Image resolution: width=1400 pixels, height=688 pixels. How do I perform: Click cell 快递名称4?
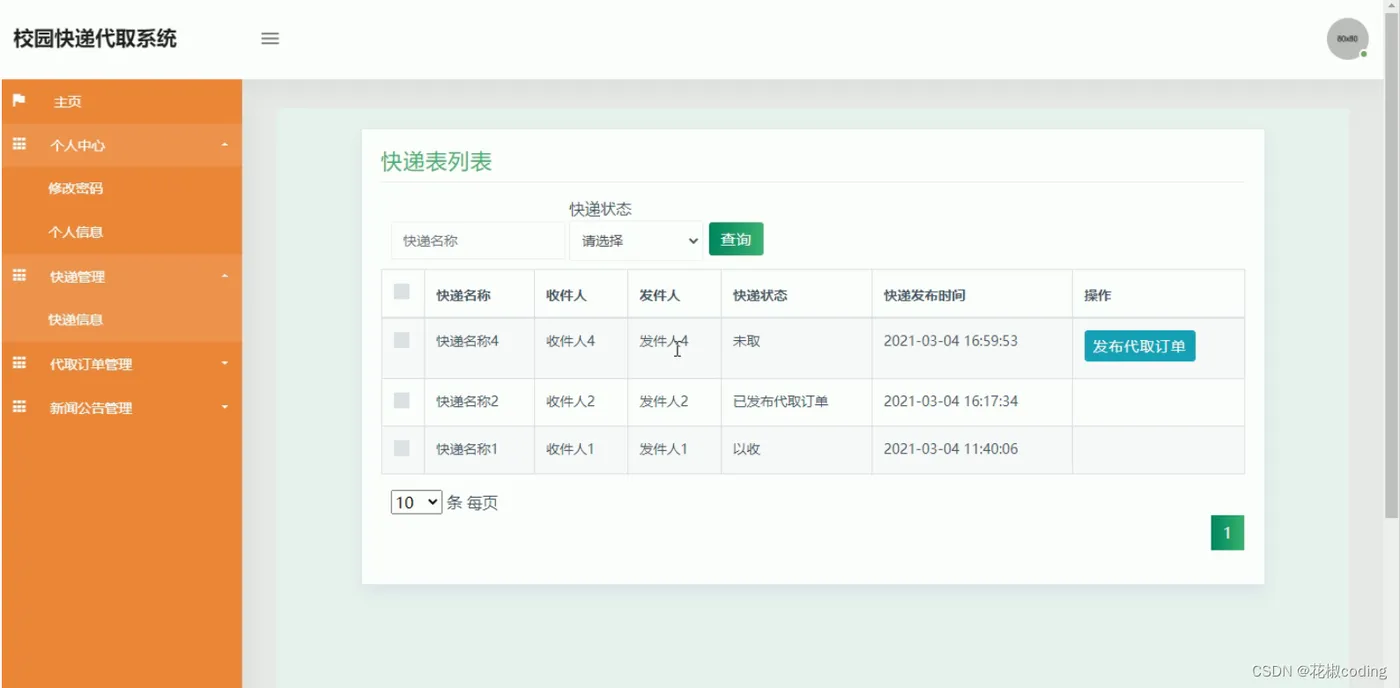467,341
